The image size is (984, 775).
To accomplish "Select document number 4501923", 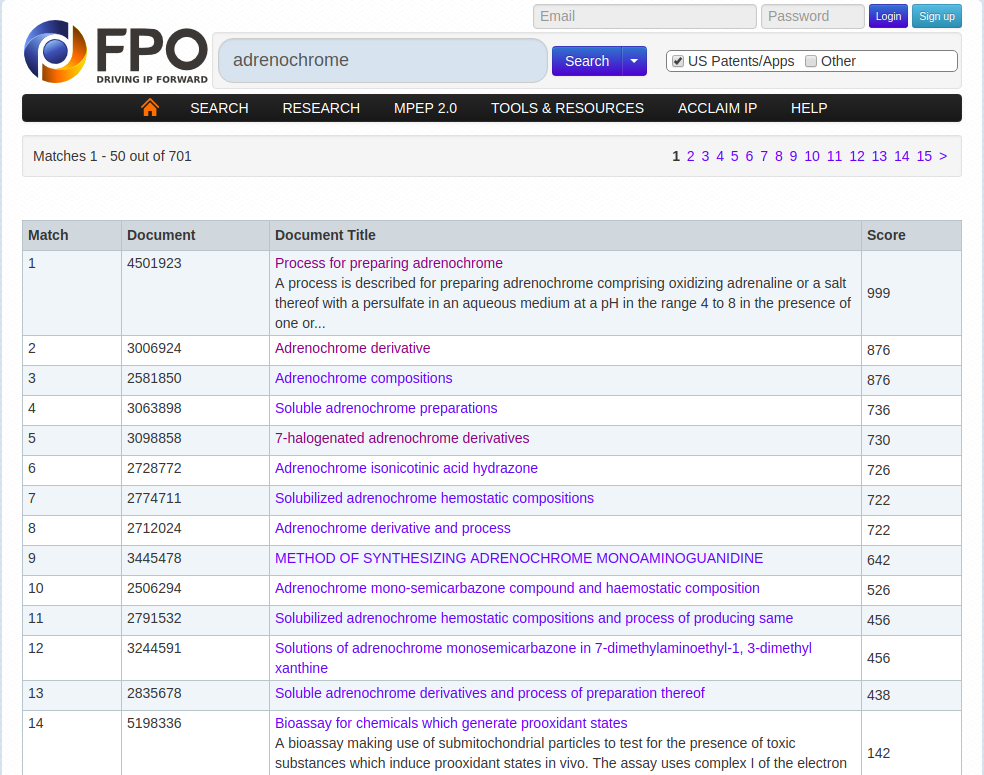I will click(154, 263).
